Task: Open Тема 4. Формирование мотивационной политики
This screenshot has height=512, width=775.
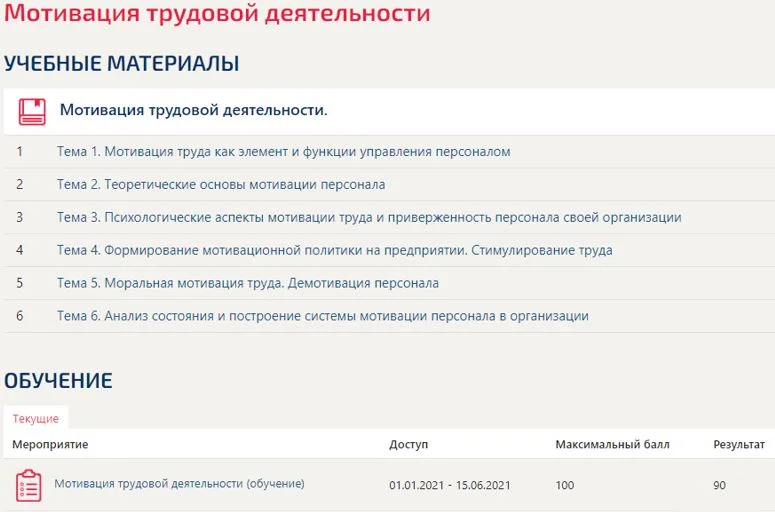Action: 335,250
